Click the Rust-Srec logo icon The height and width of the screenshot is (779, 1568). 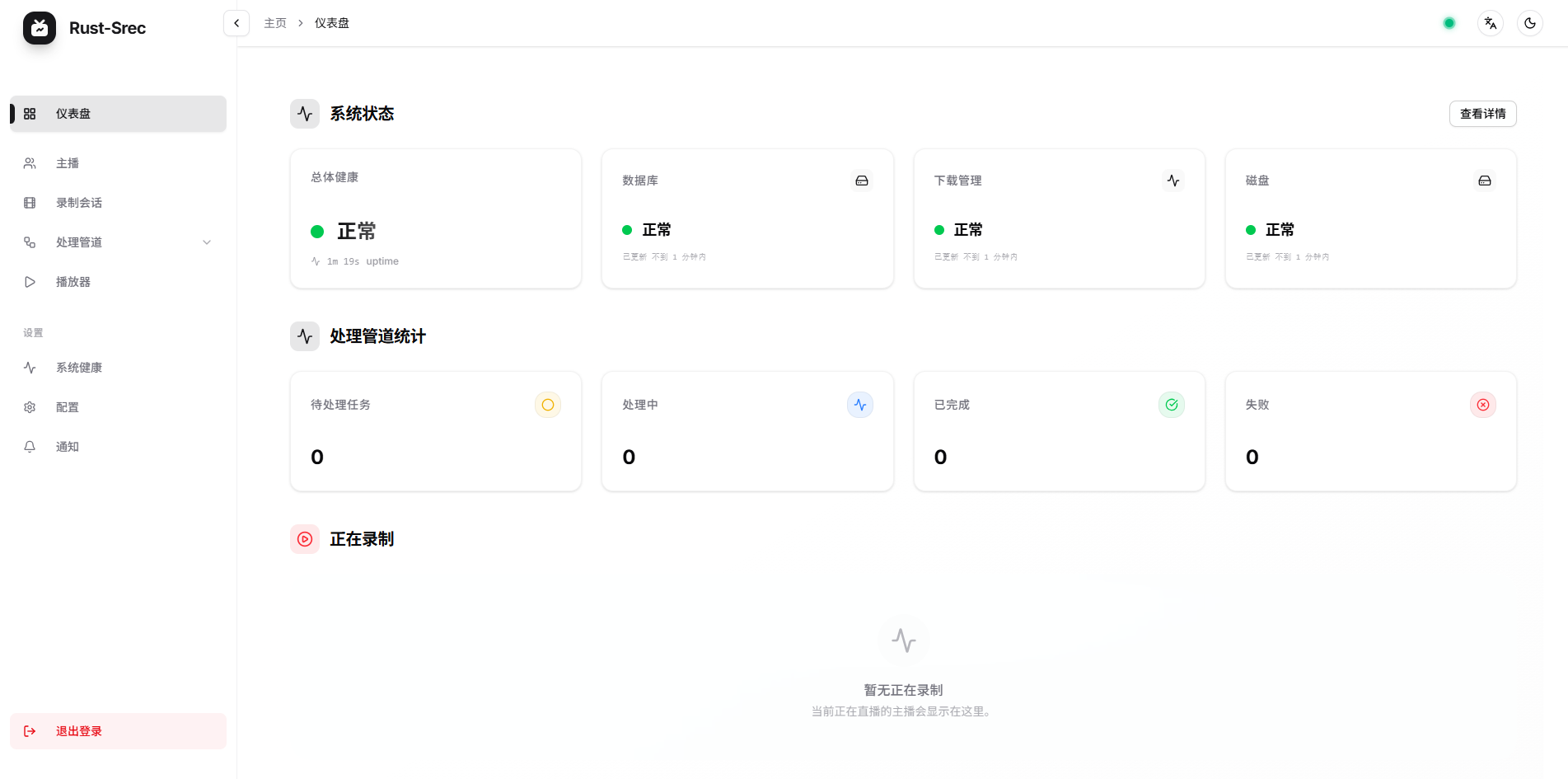click(x=40, y=28)
